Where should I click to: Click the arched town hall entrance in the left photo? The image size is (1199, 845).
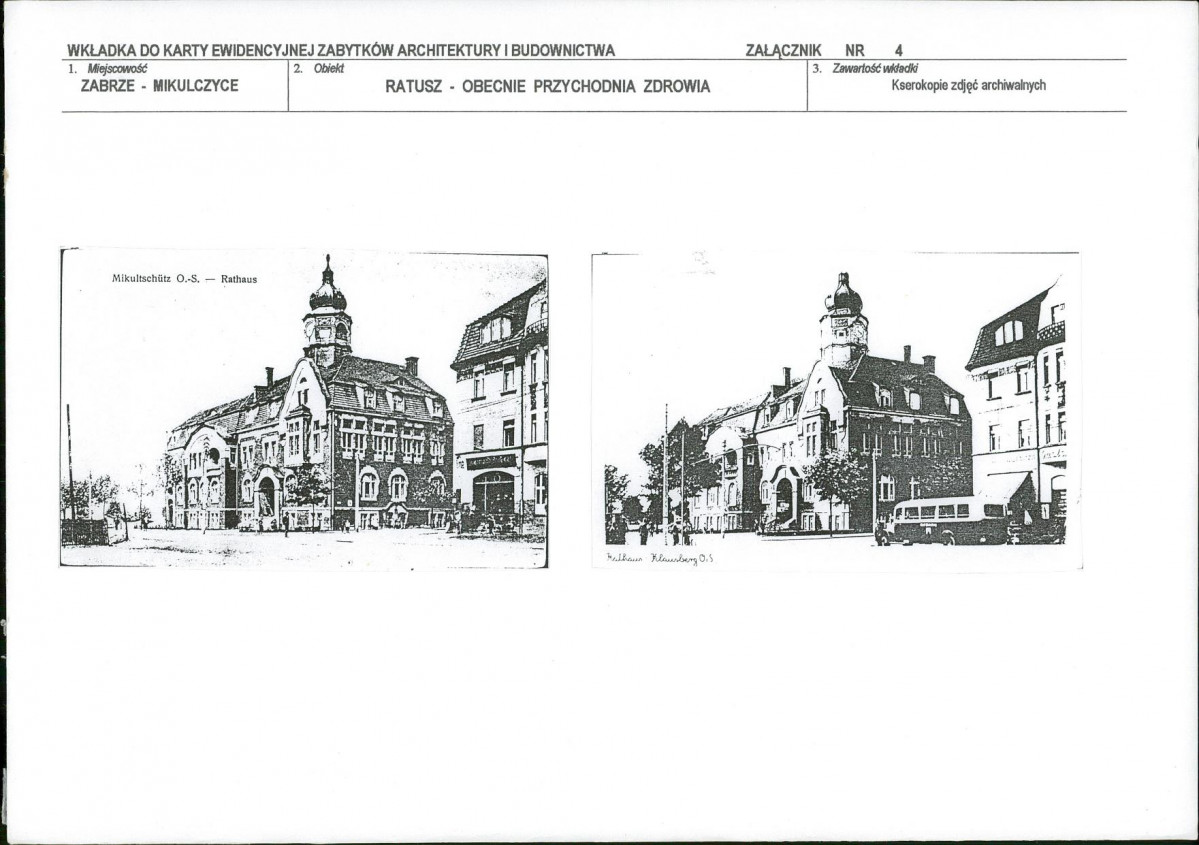tap(267, 497)
